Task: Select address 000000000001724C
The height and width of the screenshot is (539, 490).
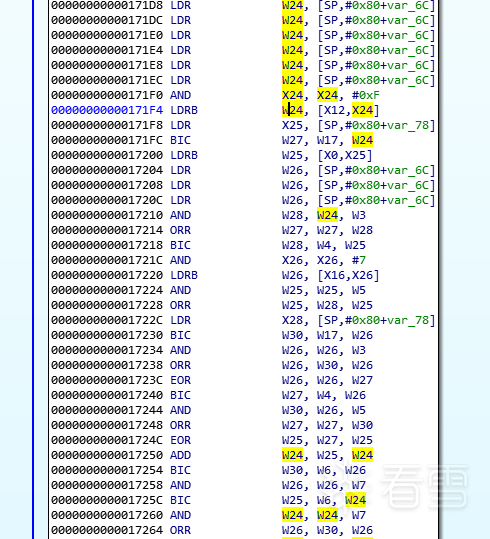Action: [x=107, y=440]
